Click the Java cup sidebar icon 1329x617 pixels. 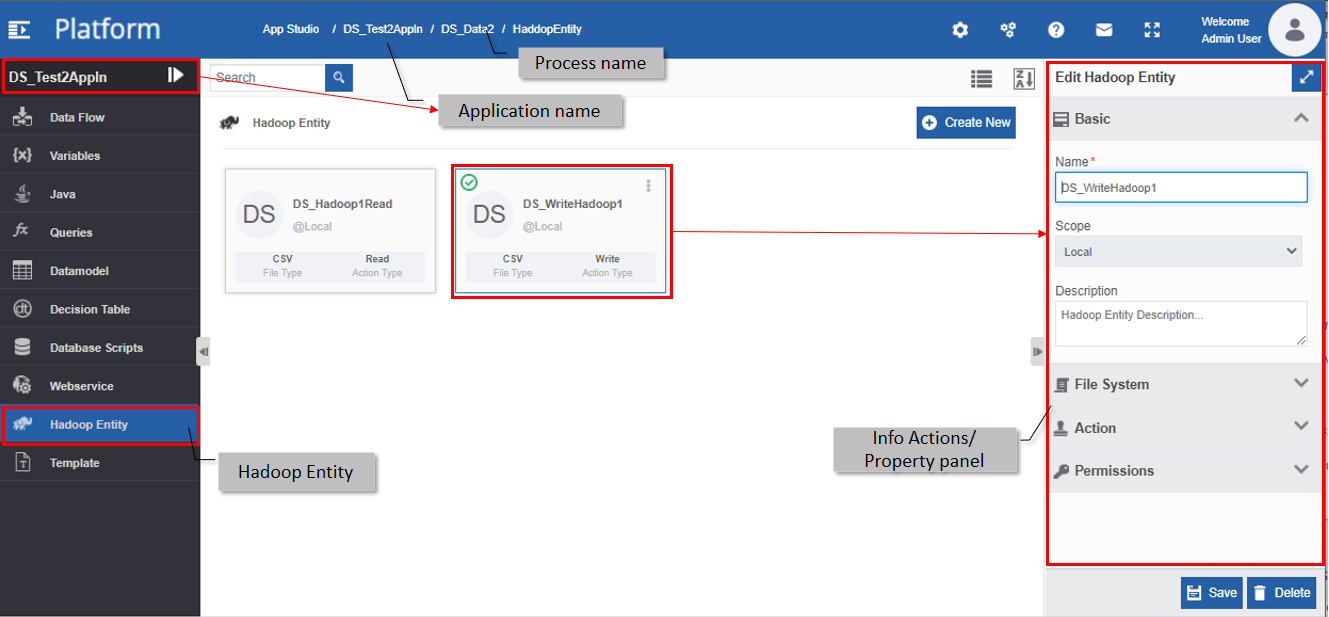point(22,194)
